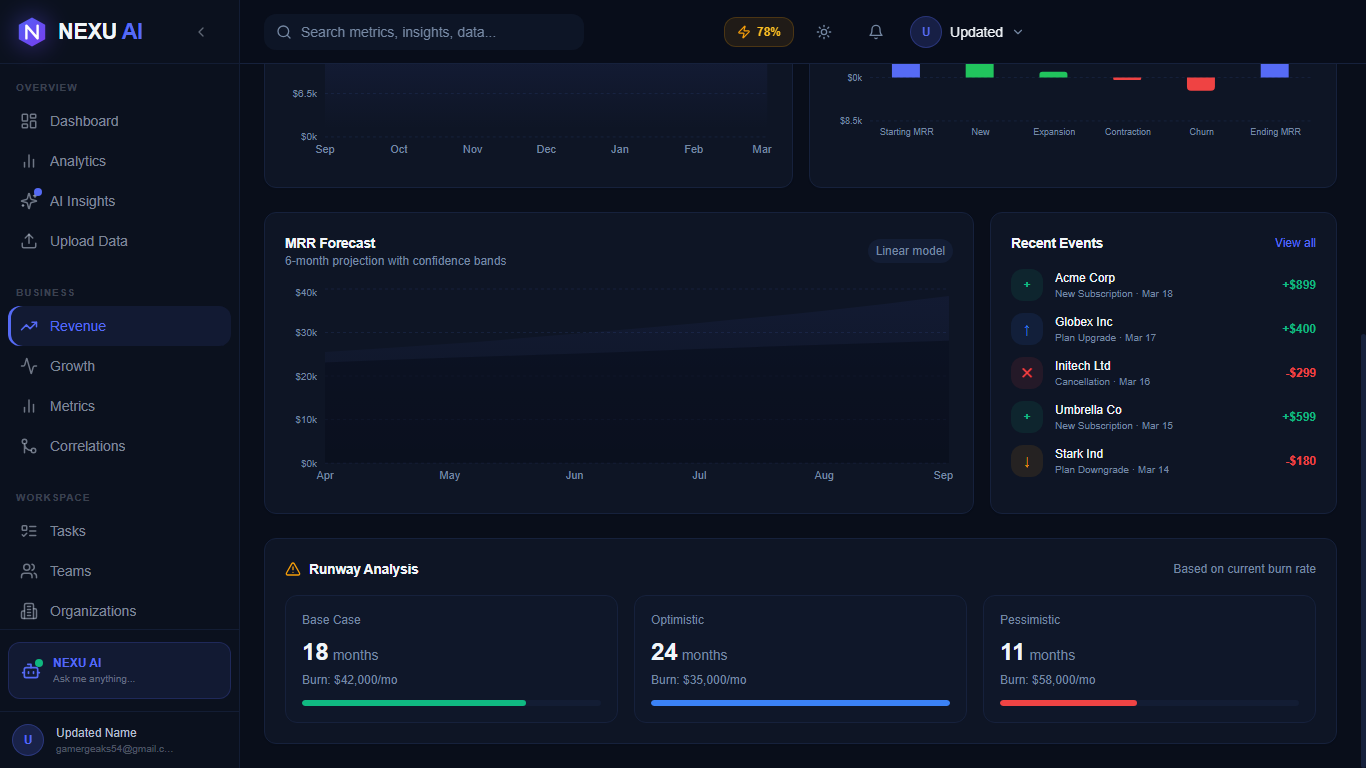Screen dimensions: 1366x768
Task: Switch to the Revenue section
Action: point(78,325)
